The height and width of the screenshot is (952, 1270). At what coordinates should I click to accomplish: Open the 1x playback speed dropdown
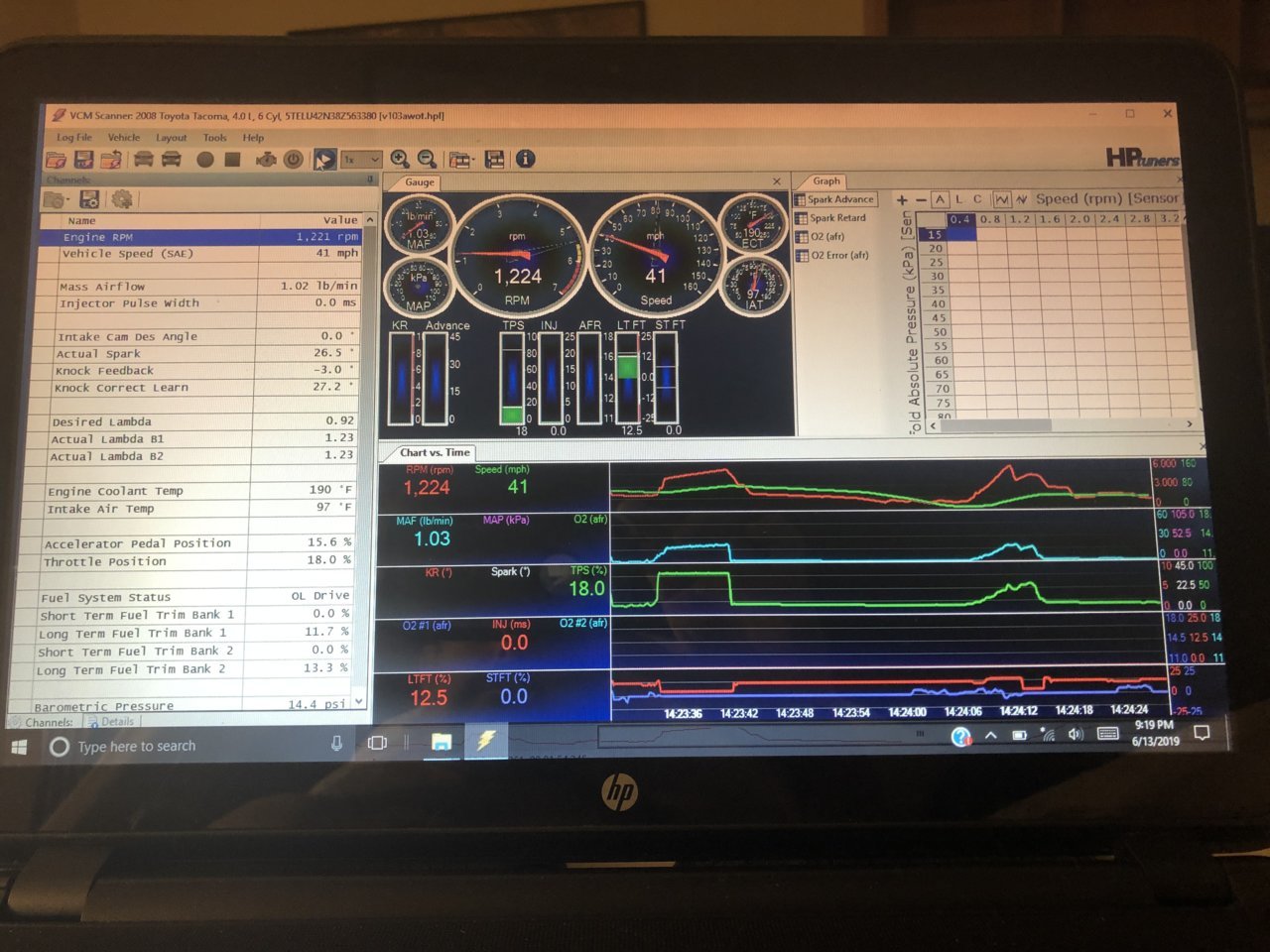(361, 159)
